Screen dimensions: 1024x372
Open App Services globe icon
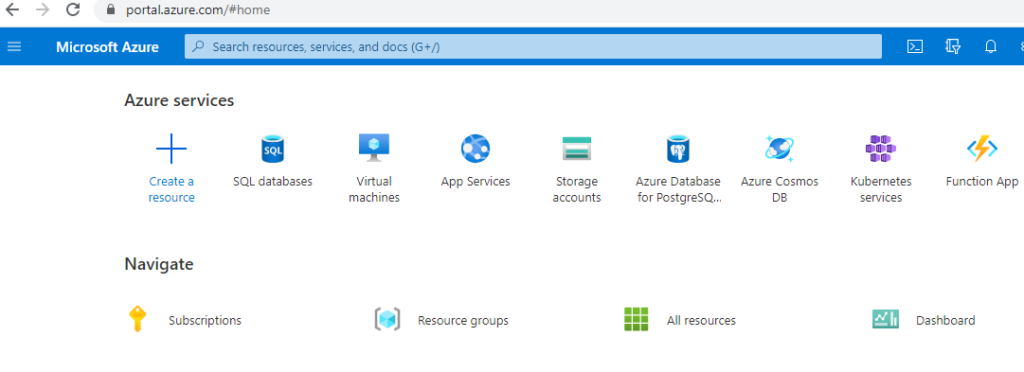pyautogui.click(x=475, y=149)
